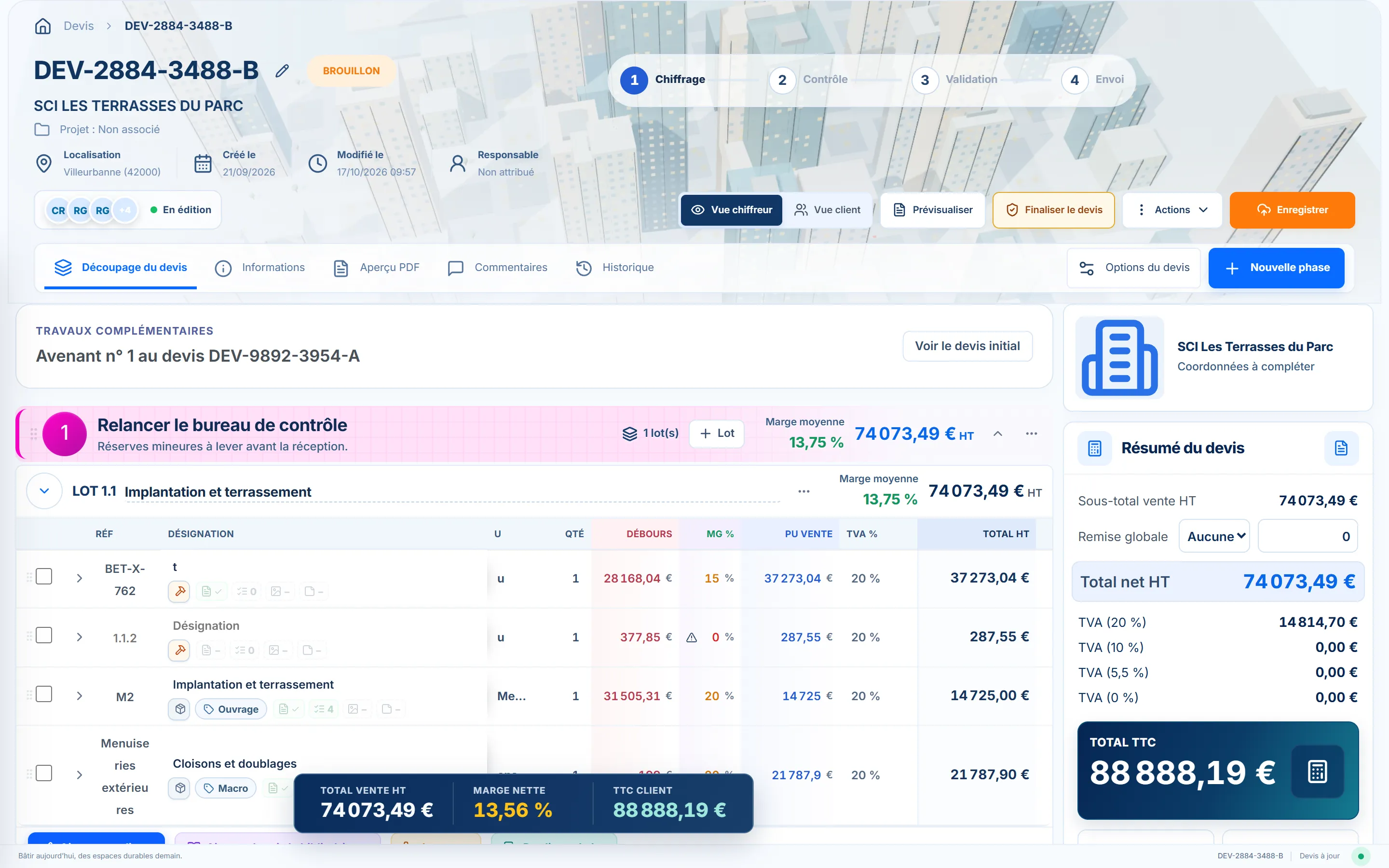Click cube icon in Cloisons et doublages row
The image size is (1389, 868).
(179, 788)
